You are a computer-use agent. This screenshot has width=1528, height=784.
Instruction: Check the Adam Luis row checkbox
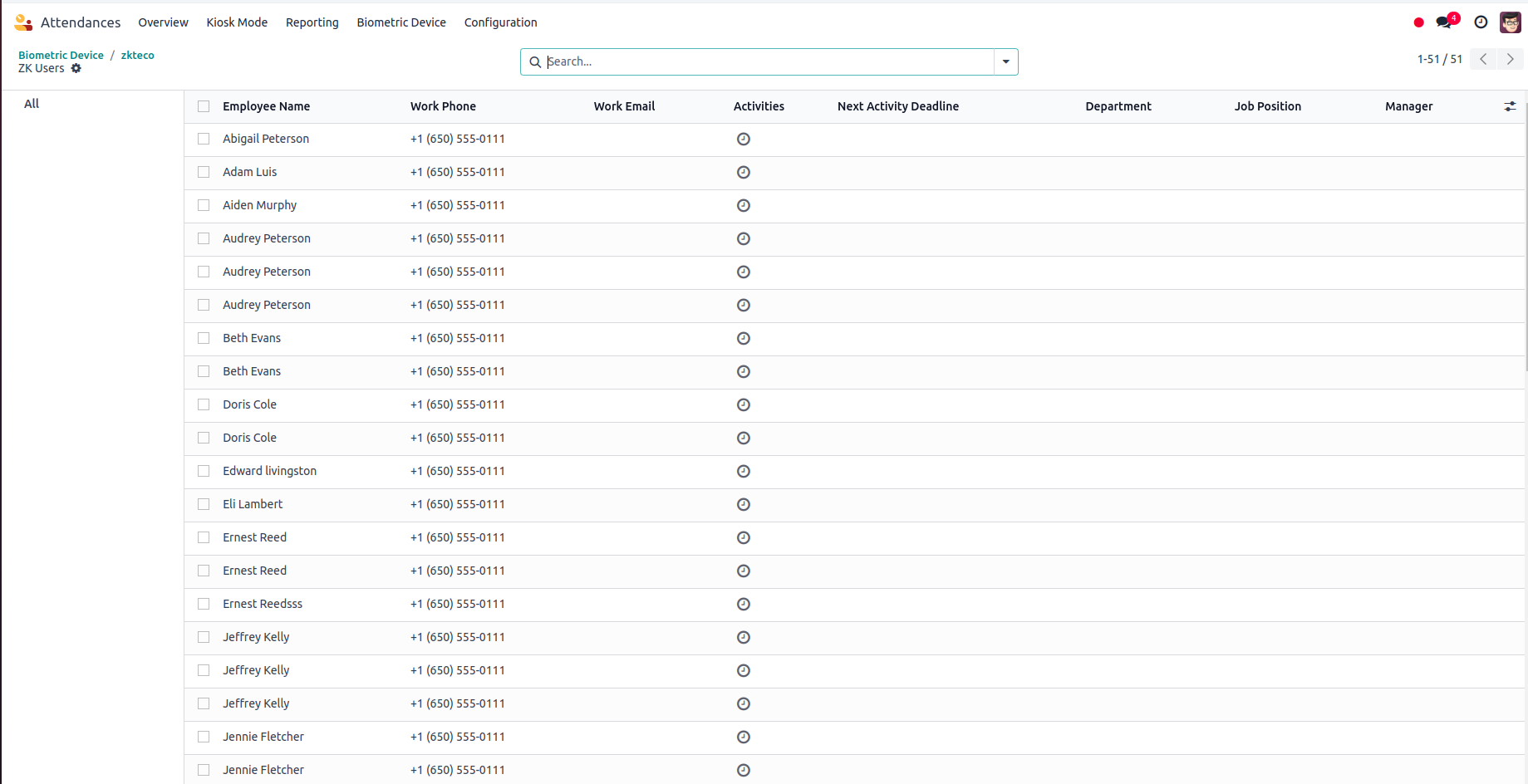(204, 172)
